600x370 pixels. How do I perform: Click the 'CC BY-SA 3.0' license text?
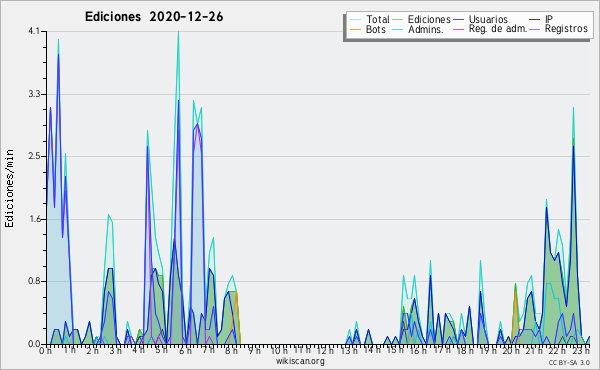pos(569,362)
